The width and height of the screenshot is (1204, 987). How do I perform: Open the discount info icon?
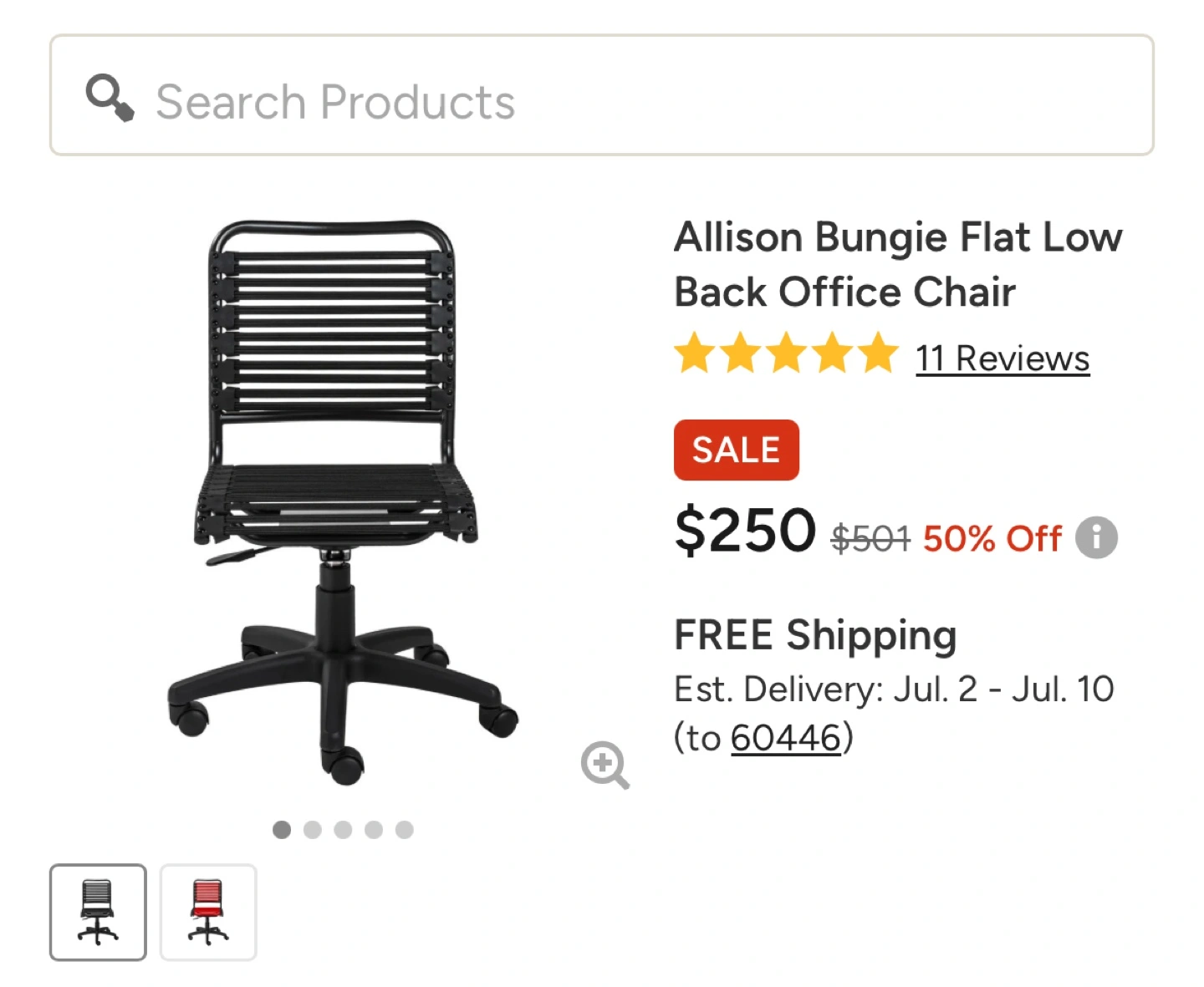point(1096,537)
